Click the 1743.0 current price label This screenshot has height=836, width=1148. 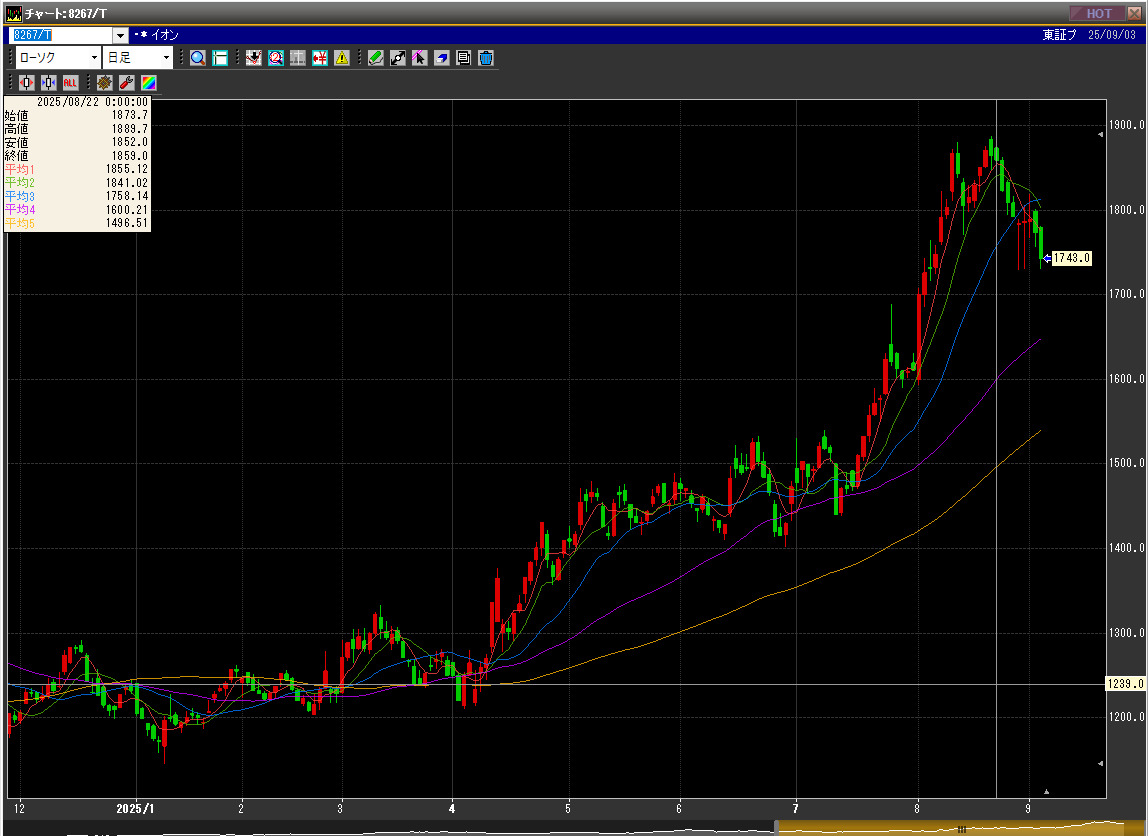coord(1070,258)
